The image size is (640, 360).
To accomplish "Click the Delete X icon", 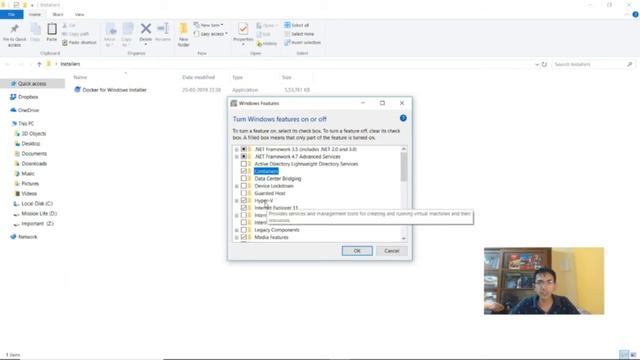I will point(146,29).
